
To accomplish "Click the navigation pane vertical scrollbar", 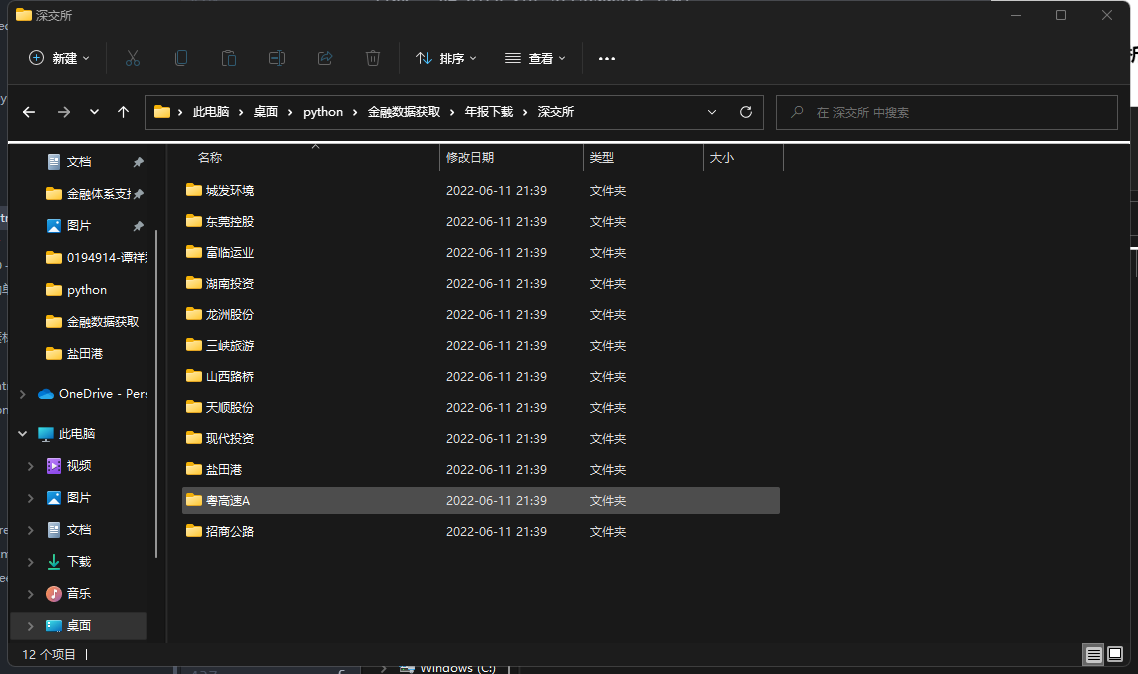I will (x=156, y=394).
